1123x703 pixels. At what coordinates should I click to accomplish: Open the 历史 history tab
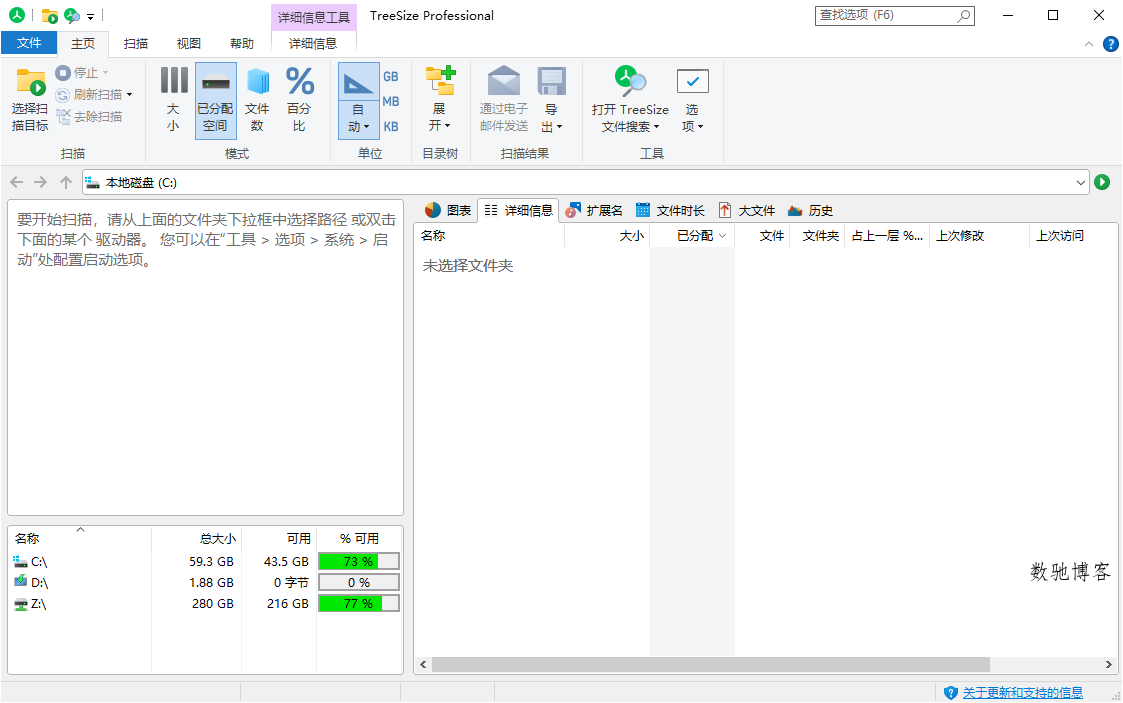pyautogui.click(x=811, y=210)
